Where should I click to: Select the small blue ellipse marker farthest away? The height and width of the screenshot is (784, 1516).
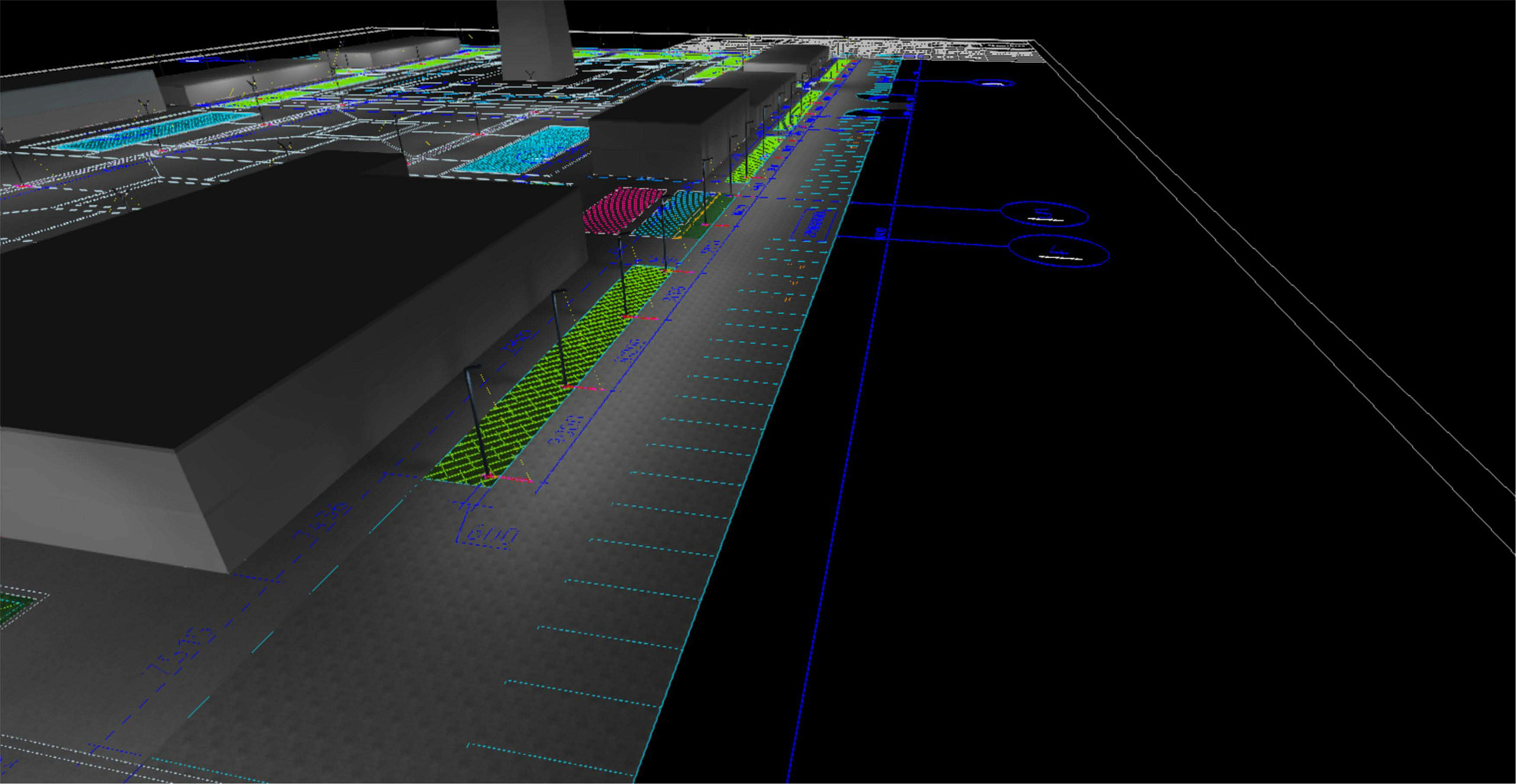click(992, 83)
